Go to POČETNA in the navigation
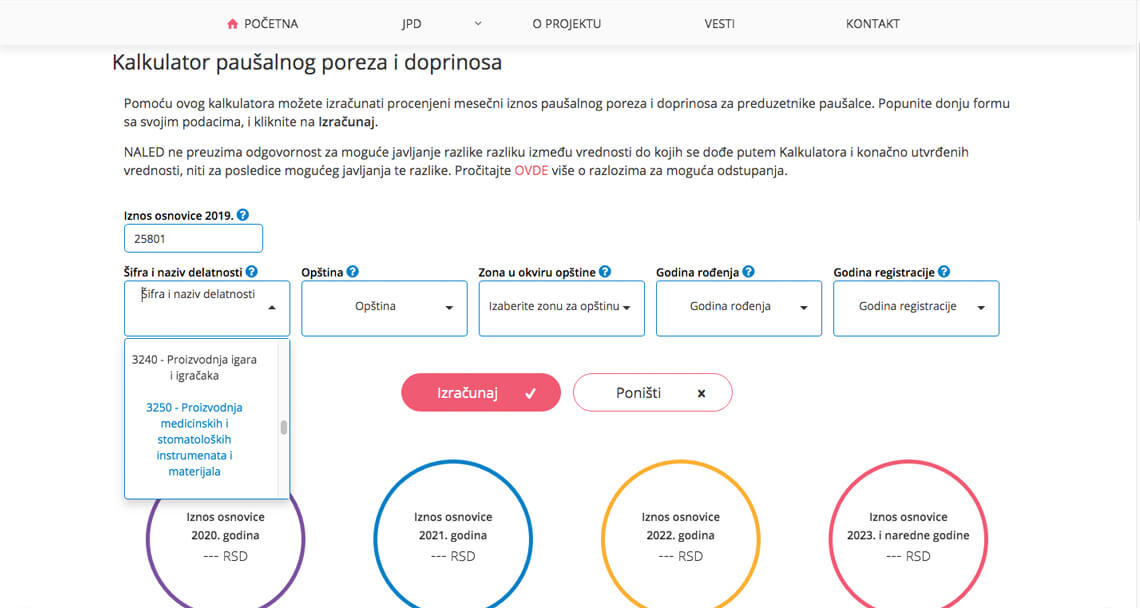 pyautogui.click(x=271, y=24)
